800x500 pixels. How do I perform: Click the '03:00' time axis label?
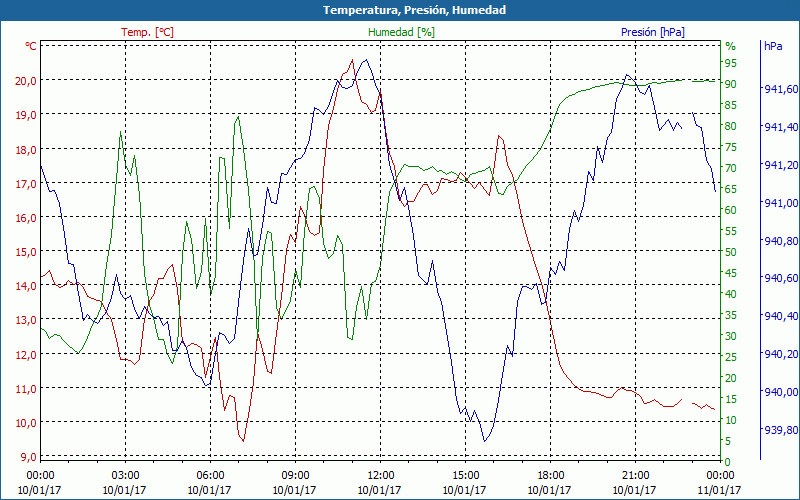pyautogui.click(x=125, y=476)
